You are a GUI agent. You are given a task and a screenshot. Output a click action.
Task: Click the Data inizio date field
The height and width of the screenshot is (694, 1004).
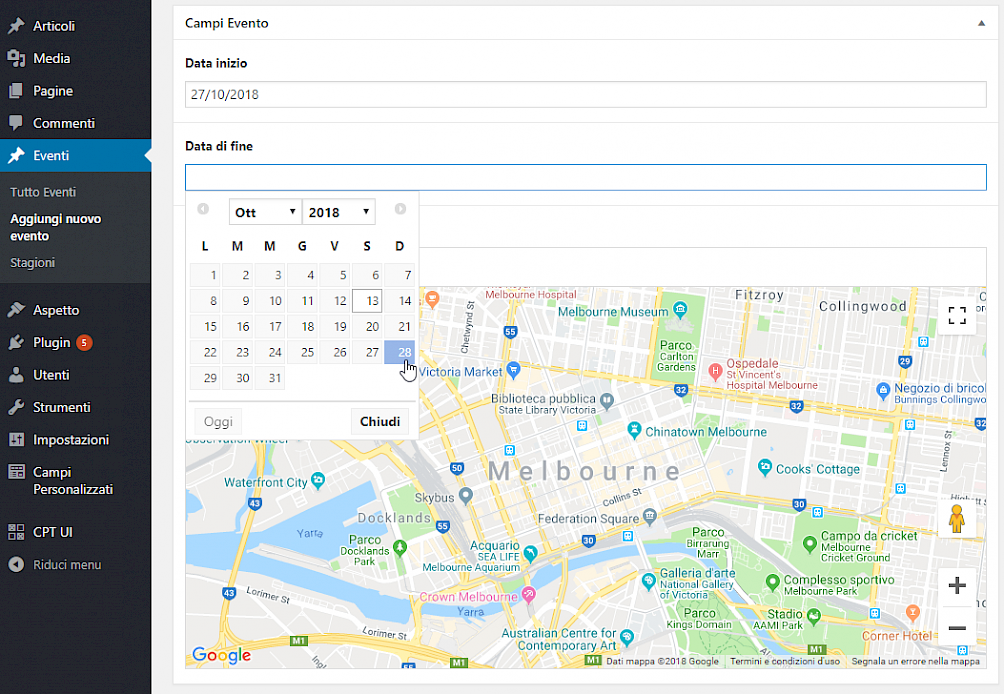585,94
